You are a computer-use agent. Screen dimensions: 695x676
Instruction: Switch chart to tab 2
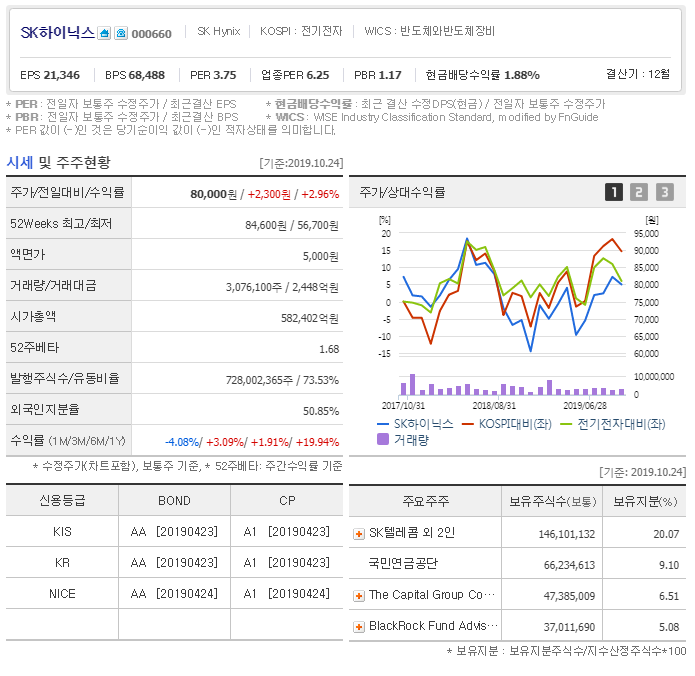[639, 192]
